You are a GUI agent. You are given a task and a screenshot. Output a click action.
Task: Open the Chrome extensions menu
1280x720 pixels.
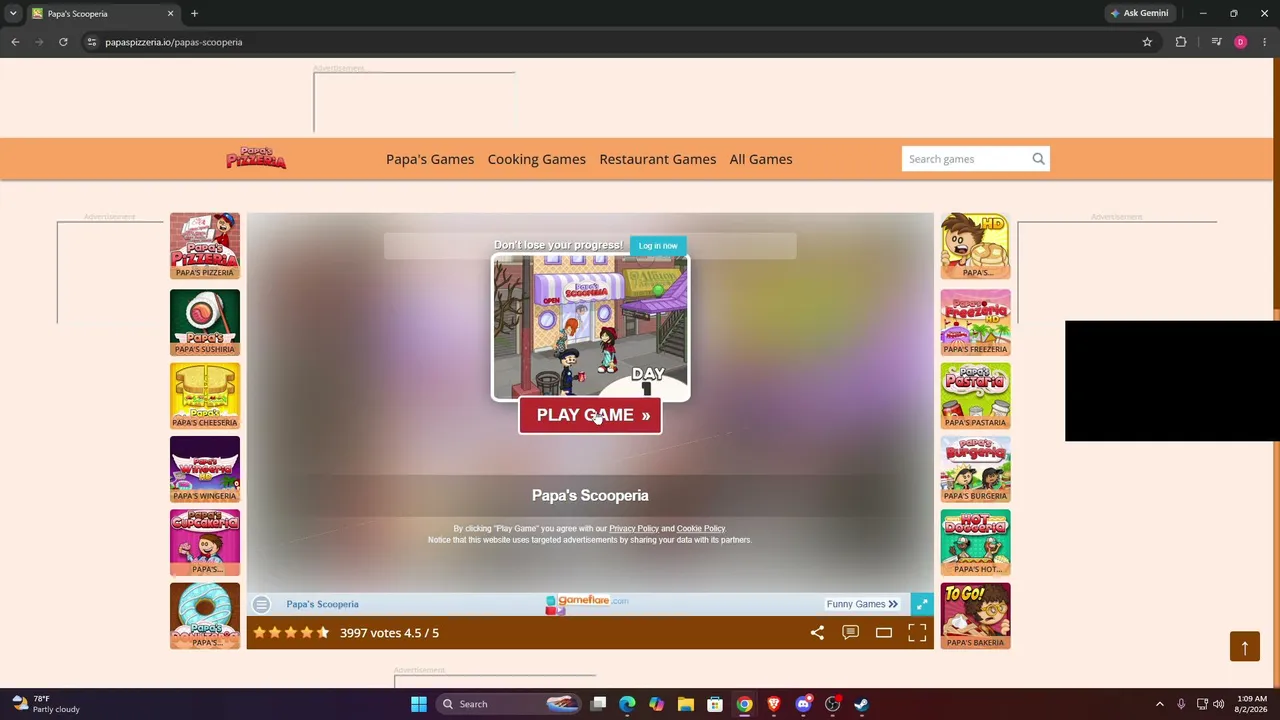pyautogui.click(x=1181, y=42)
